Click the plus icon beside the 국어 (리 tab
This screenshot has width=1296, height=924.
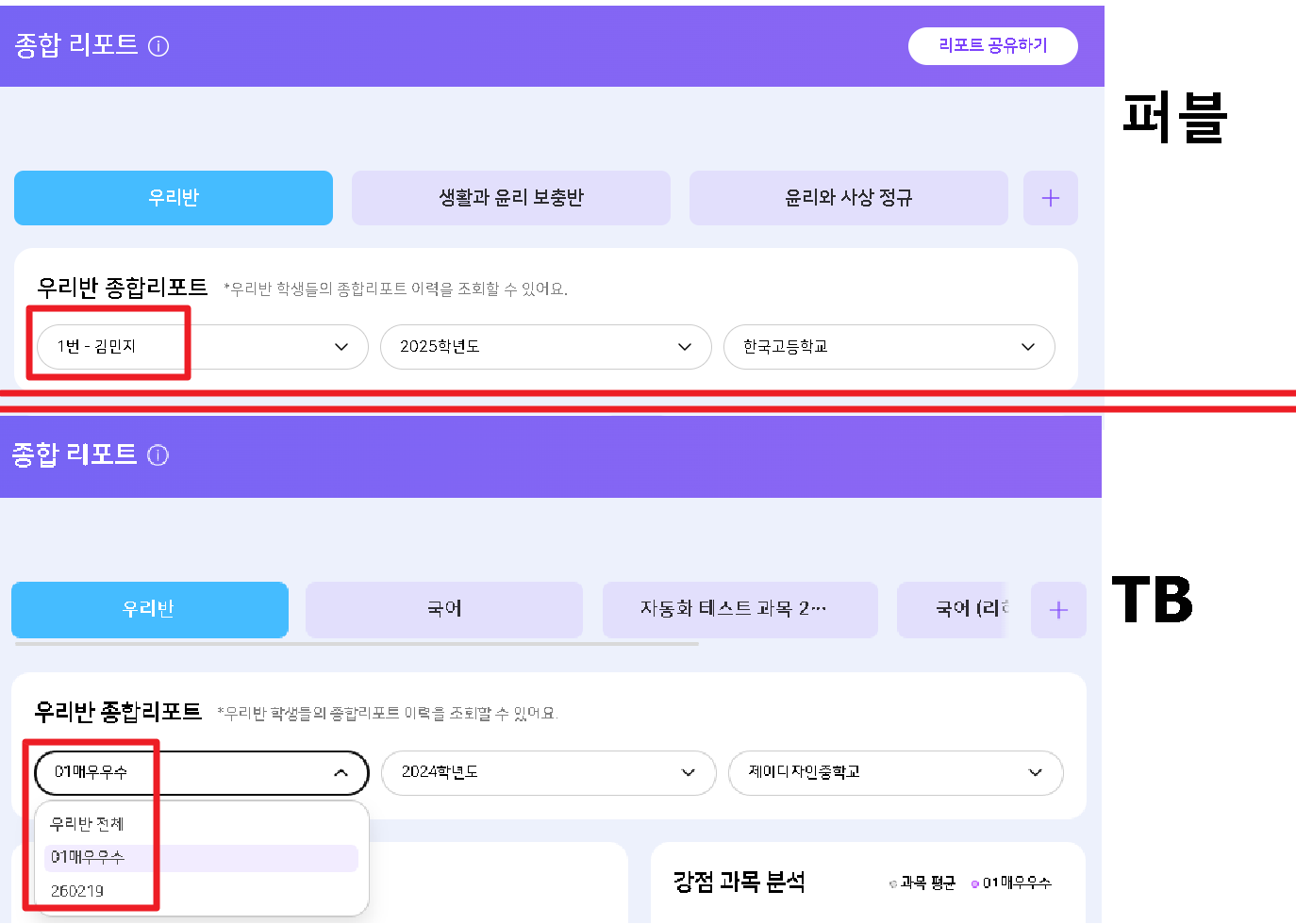point(1058,610)
